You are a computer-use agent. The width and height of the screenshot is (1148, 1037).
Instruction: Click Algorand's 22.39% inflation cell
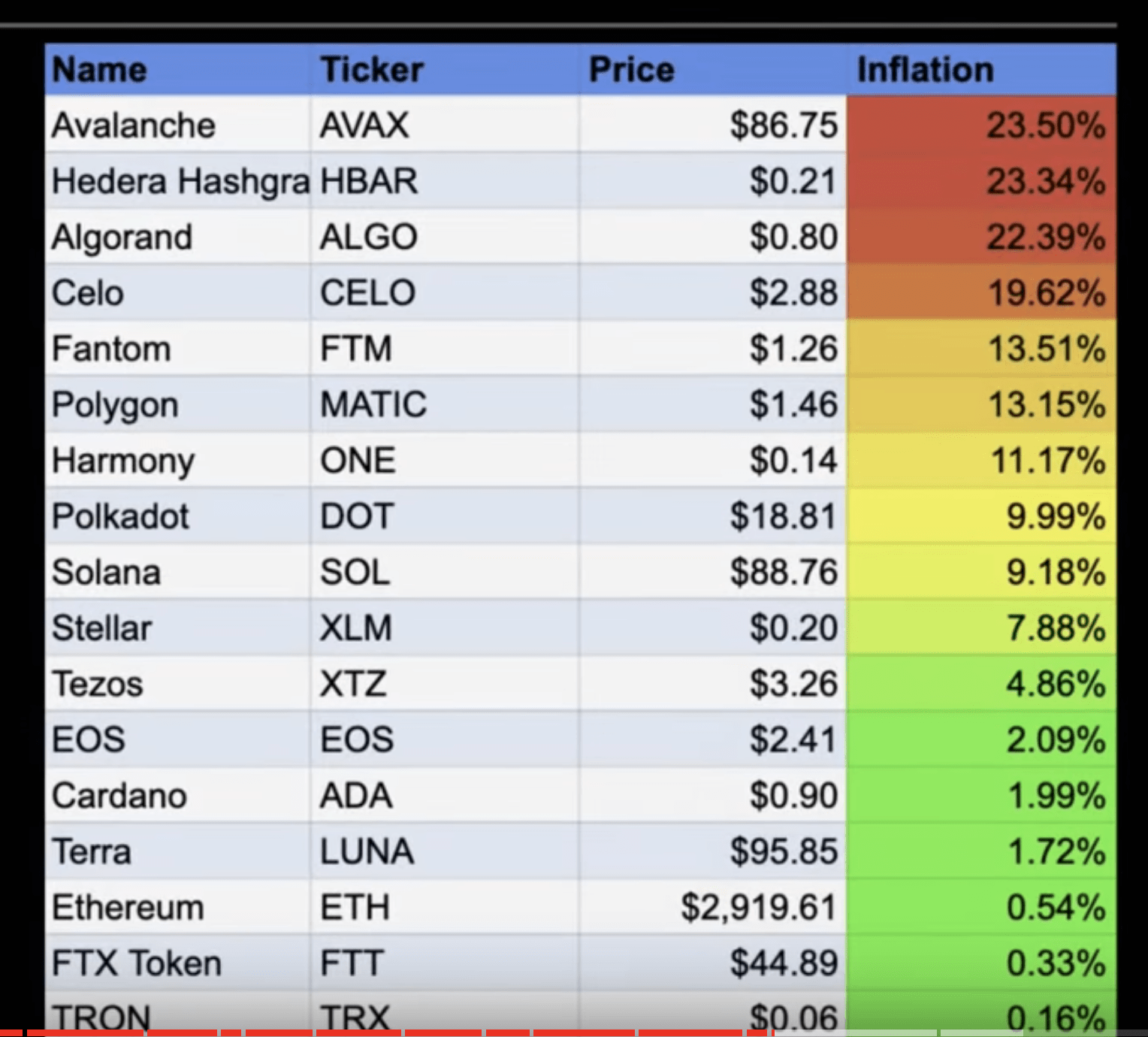tap(981, 236)
